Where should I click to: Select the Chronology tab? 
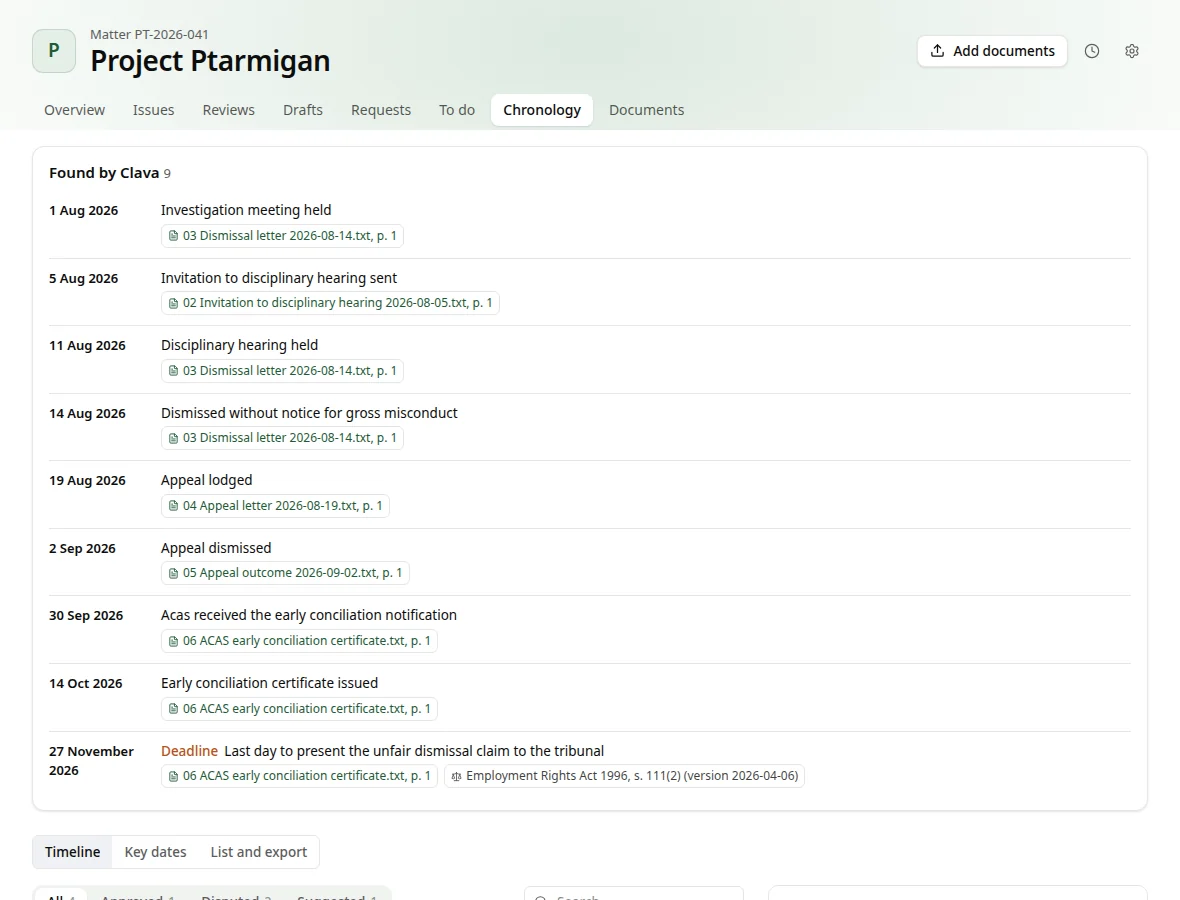pyautogui.click(x=542, y=110)
